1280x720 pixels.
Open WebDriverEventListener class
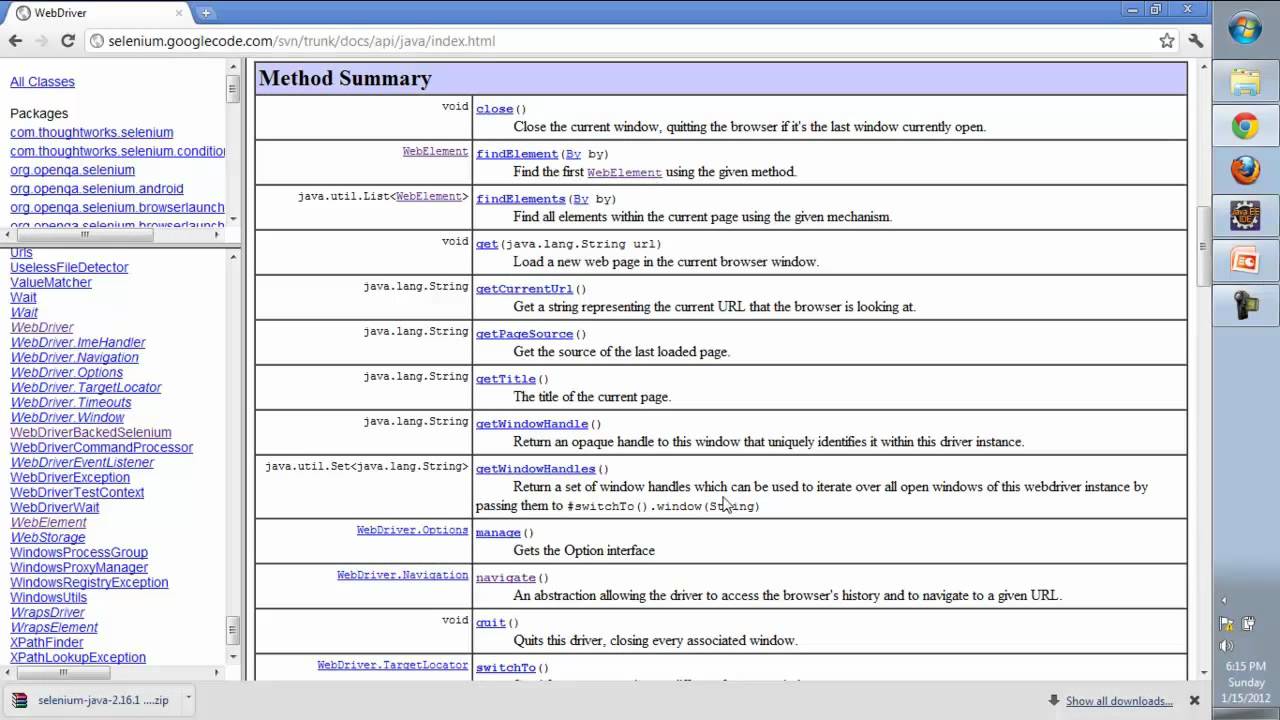[x=82, y=462]
